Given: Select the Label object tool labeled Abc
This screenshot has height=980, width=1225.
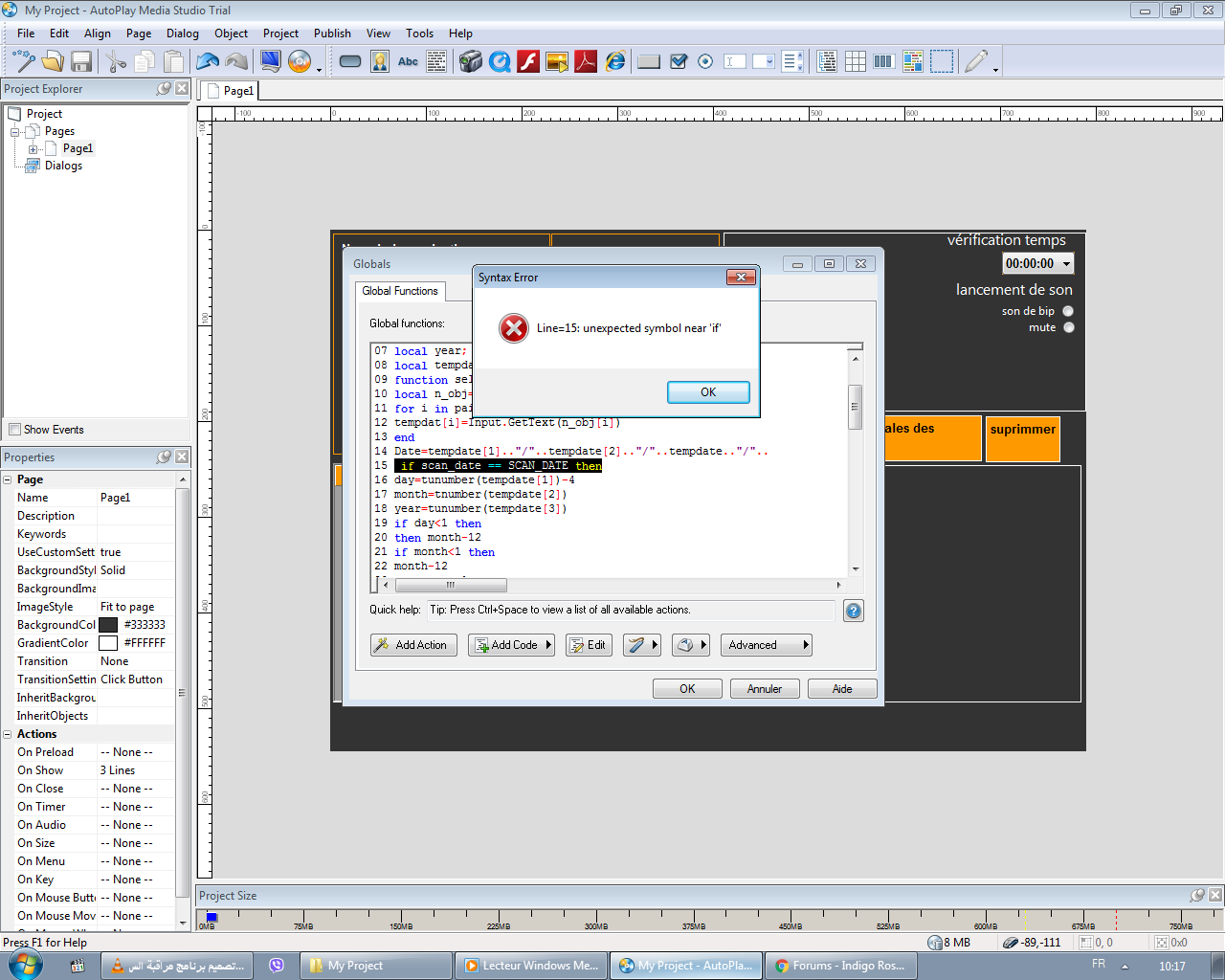Looking at the screenshot, I should 408,60.
